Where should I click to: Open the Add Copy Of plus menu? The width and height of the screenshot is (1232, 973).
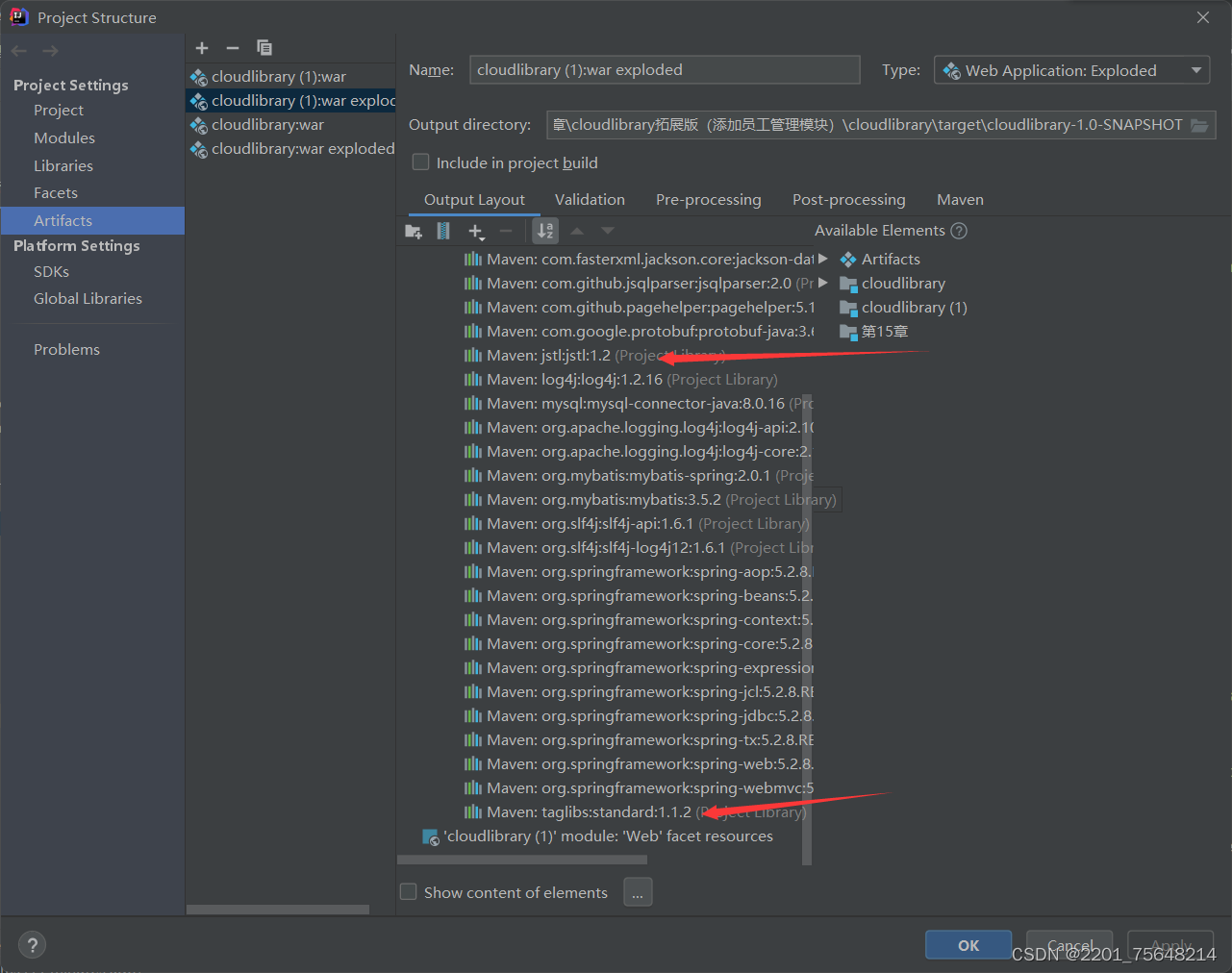[476, 231]
